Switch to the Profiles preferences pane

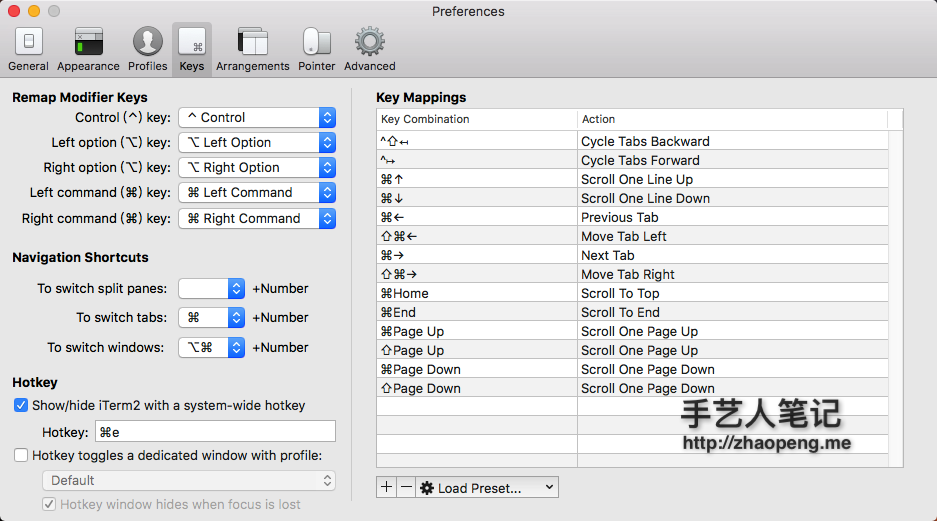(147, 49)
